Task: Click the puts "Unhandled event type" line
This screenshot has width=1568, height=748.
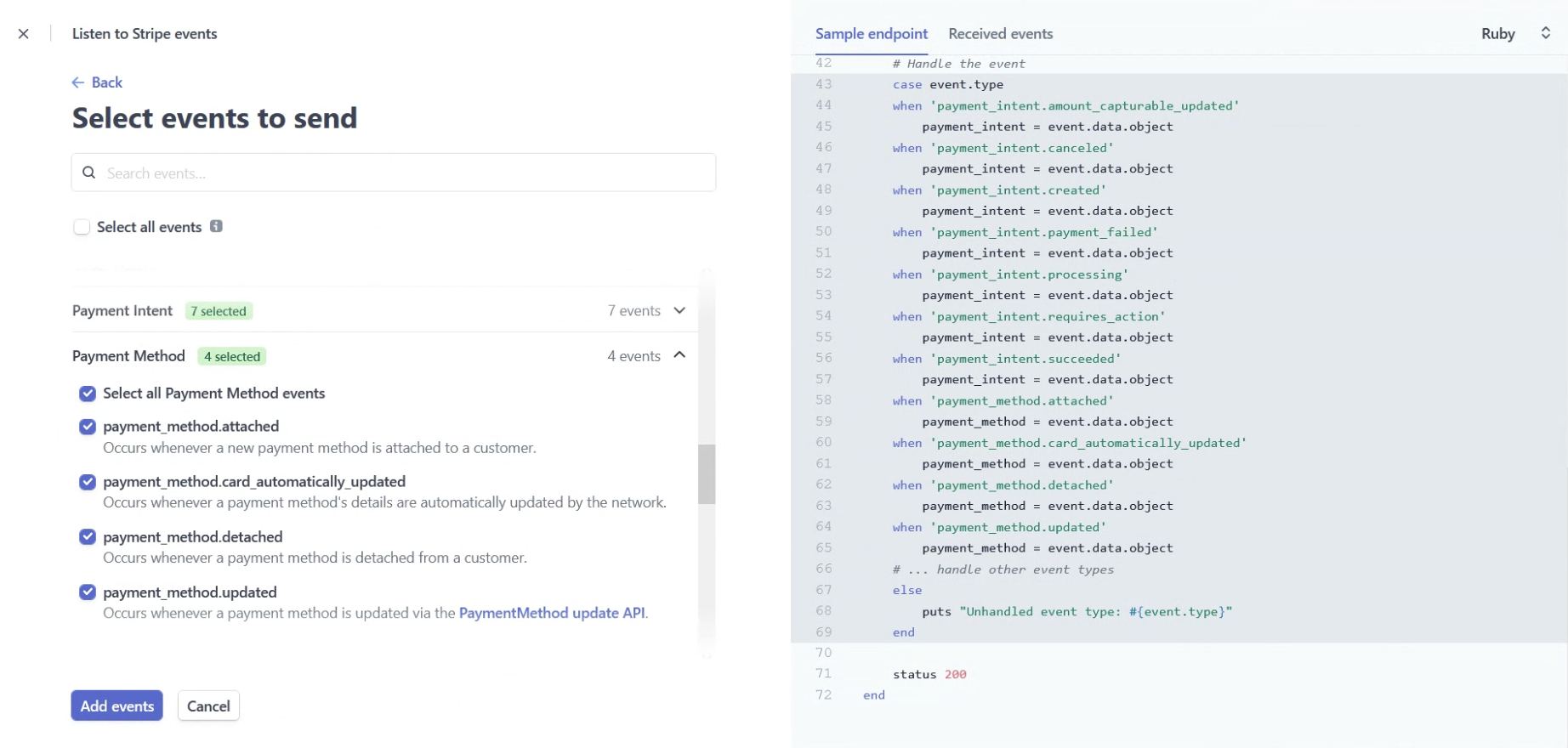Action: (x=1077, y=611)
